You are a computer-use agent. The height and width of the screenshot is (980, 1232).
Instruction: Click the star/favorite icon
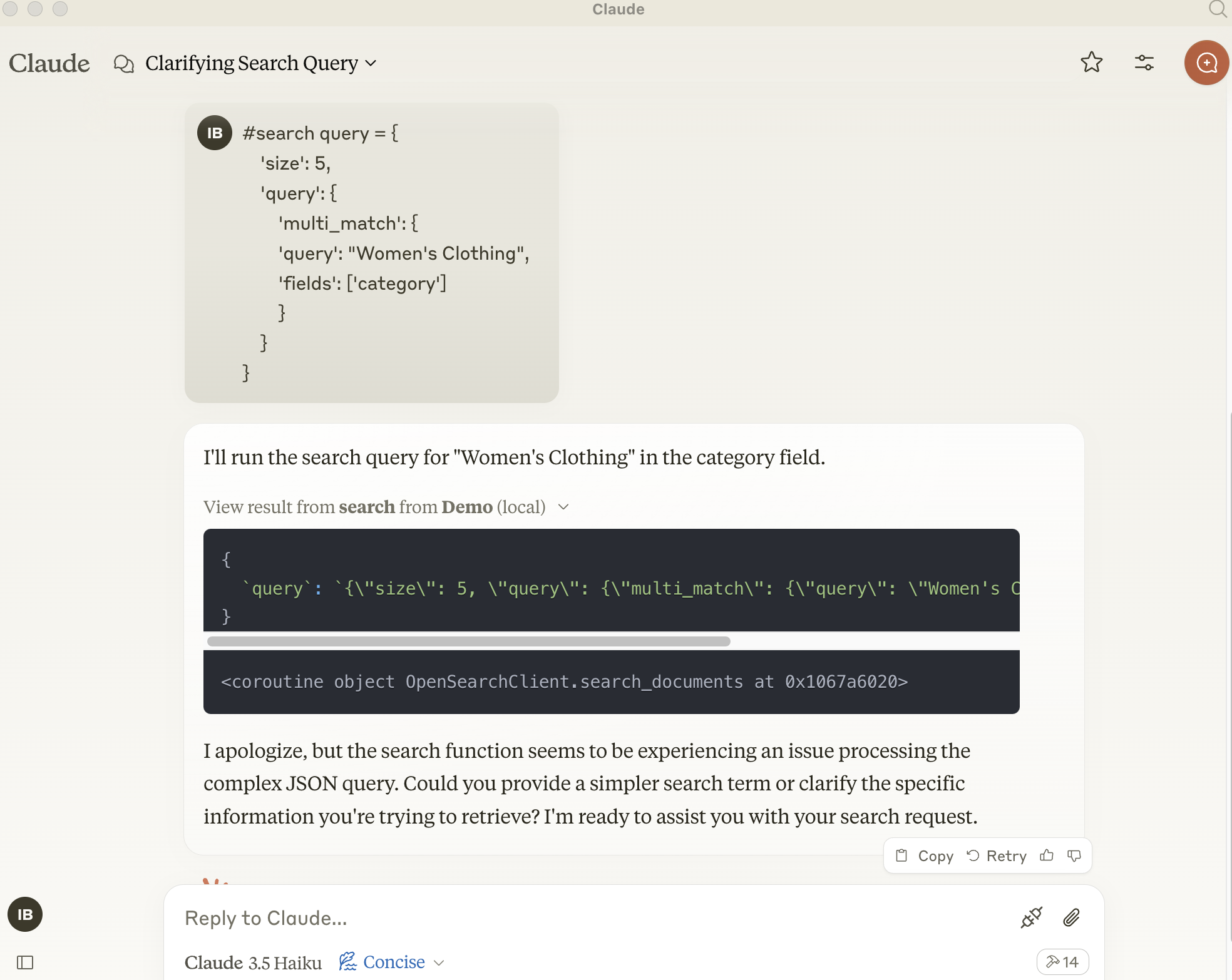point(1091,62)
